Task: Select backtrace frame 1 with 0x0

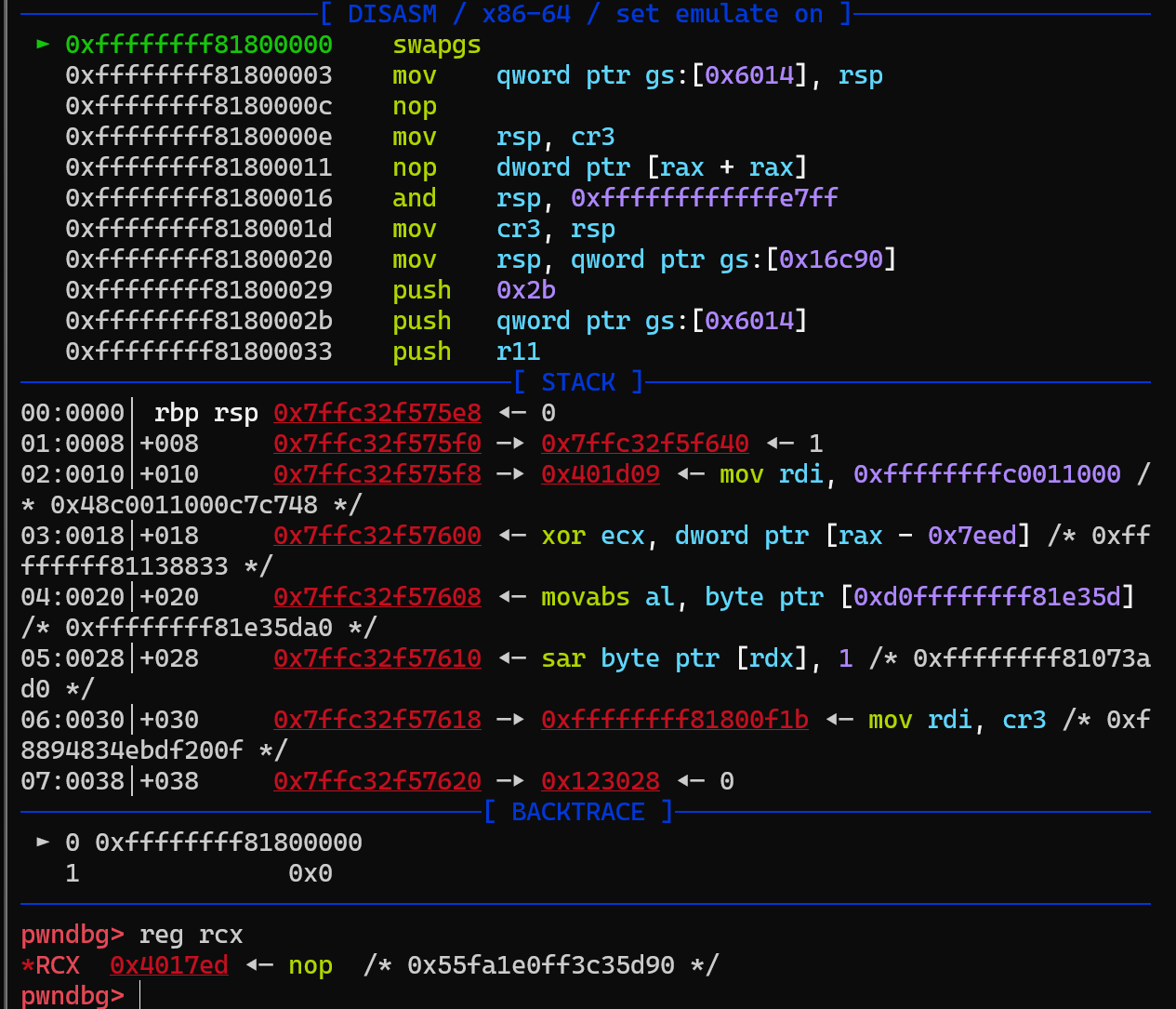Action: click(199, 873)
